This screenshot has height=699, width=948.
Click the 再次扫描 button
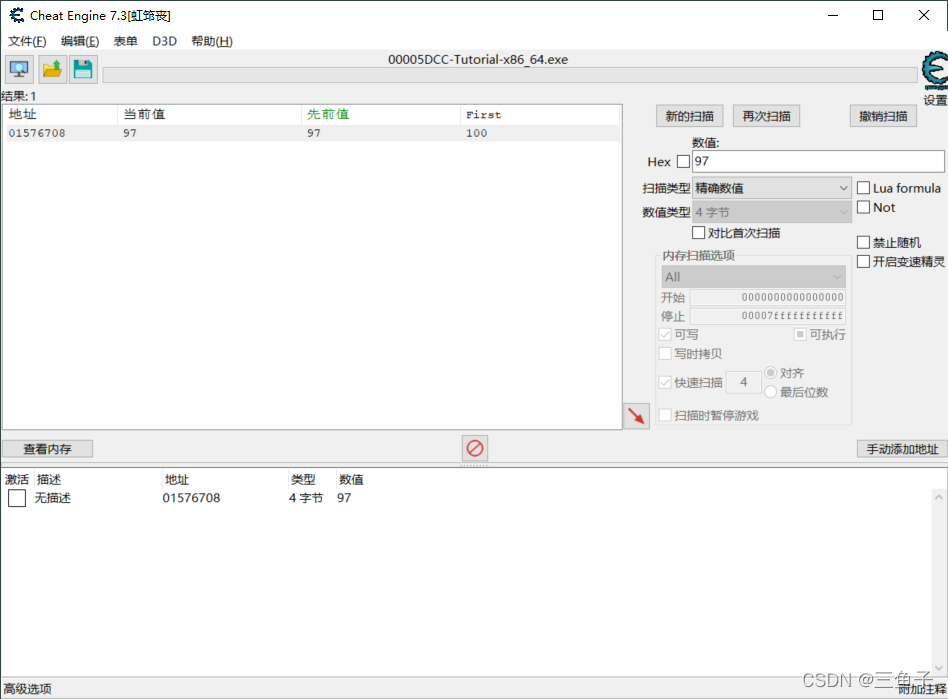point(767,116)
